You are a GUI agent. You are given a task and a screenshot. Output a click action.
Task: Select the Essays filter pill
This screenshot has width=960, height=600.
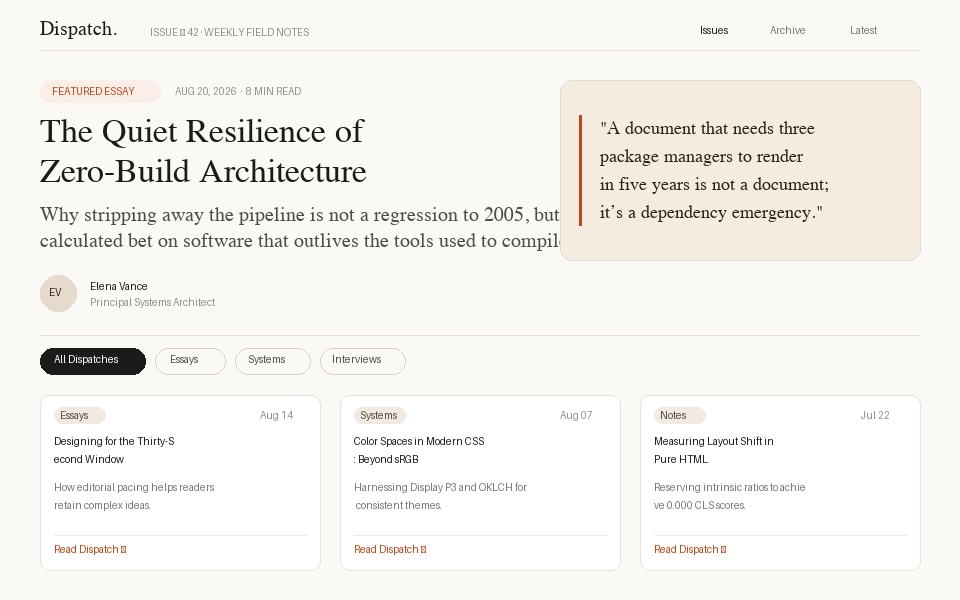coord(190,361)
